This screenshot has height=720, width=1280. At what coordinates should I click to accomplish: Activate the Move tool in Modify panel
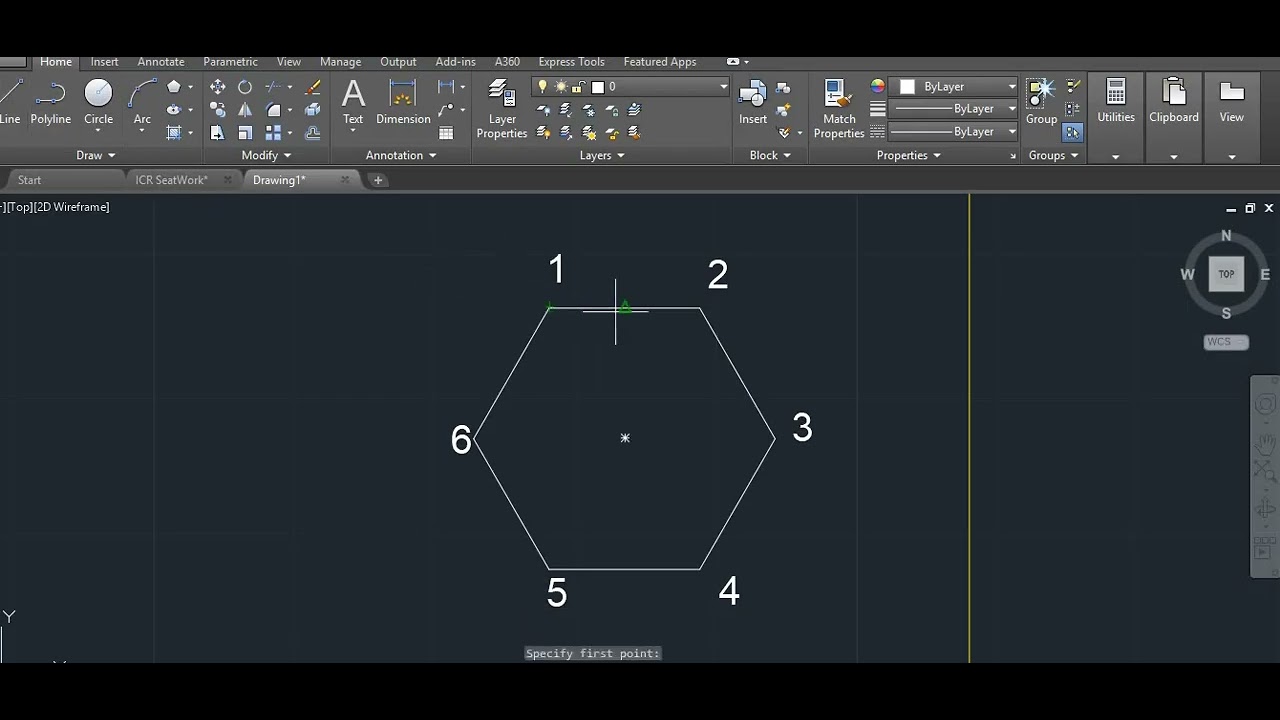(x=217, y=87)
